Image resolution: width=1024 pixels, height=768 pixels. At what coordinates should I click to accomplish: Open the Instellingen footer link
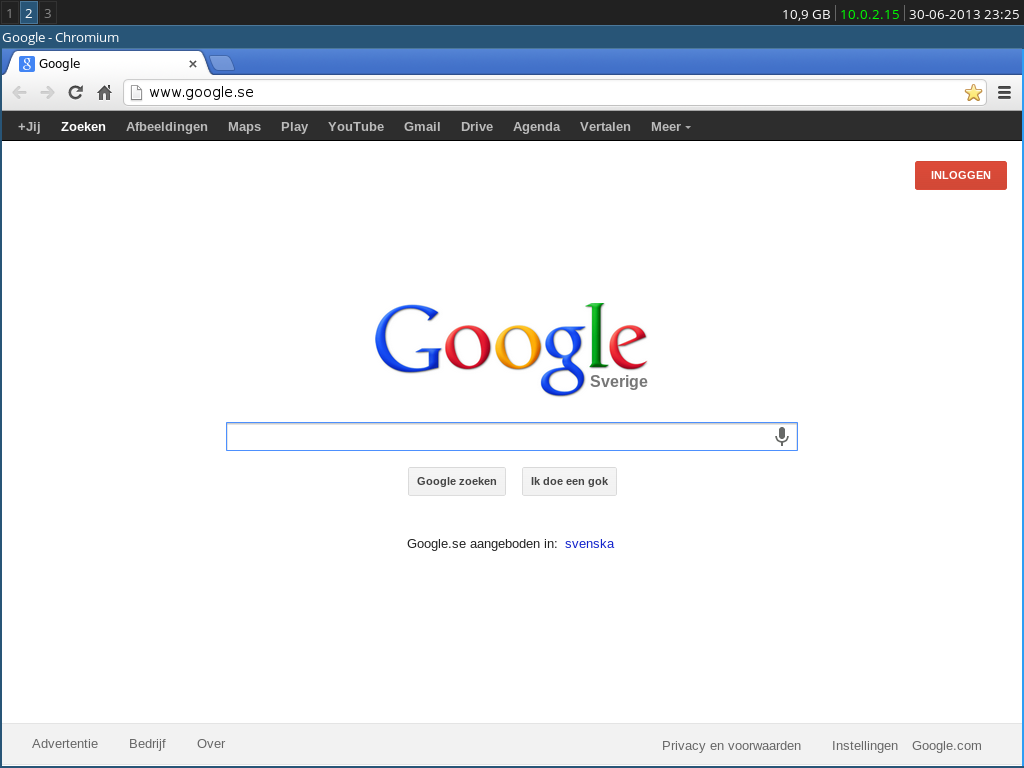865,746
